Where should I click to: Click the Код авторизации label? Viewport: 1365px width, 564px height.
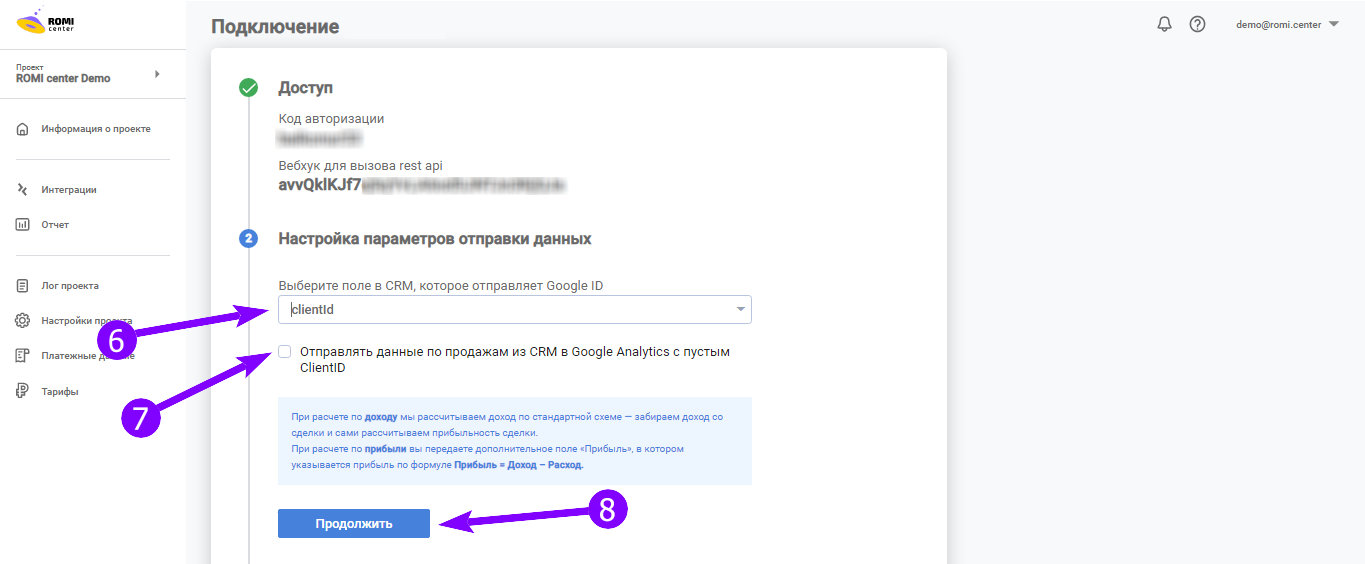331,118
